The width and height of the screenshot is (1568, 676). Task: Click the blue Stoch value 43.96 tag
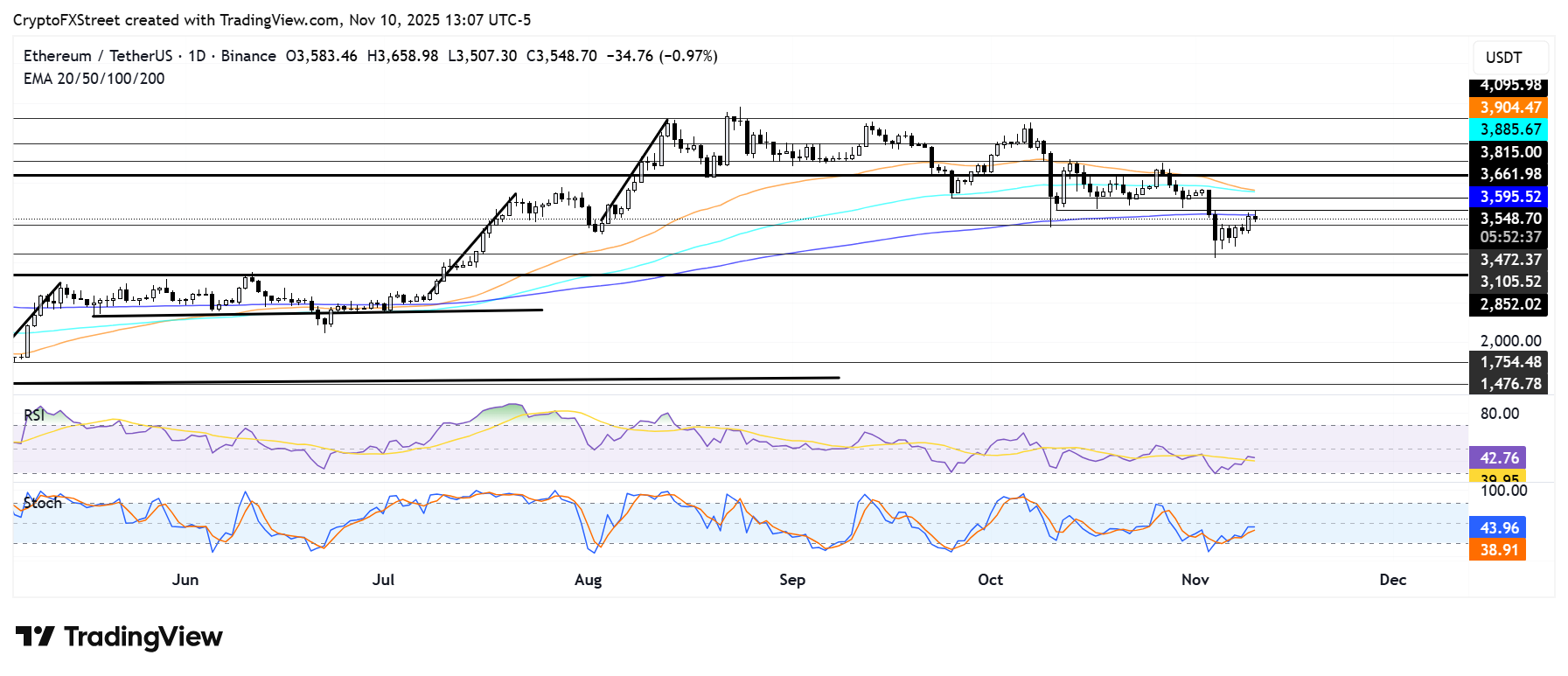(1498, 527)
